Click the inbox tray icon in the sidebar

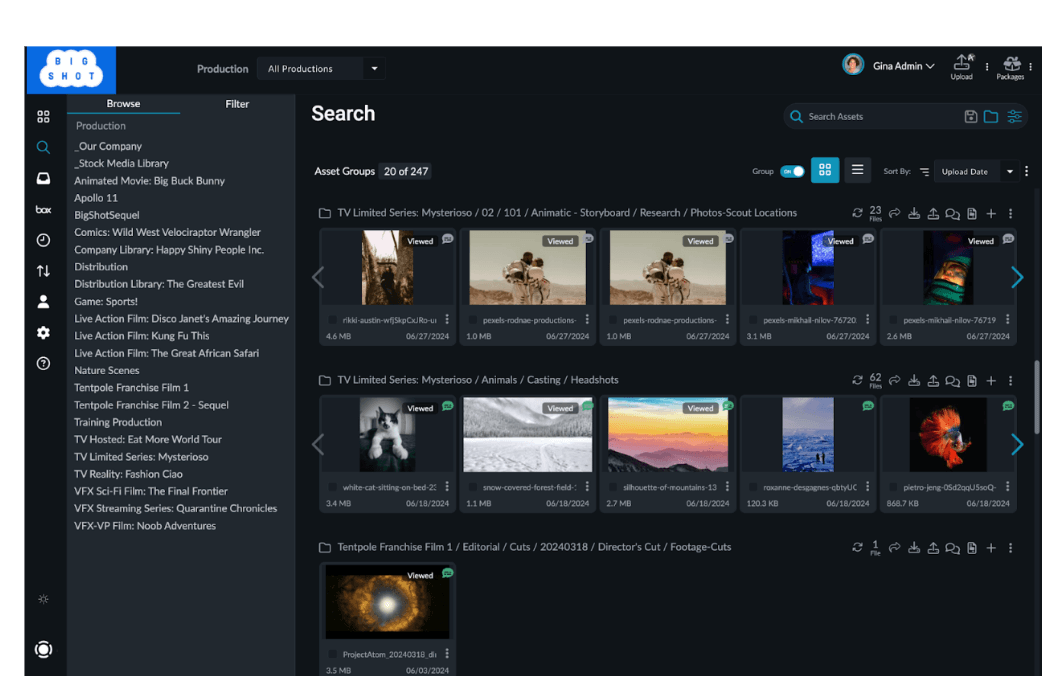43,179
